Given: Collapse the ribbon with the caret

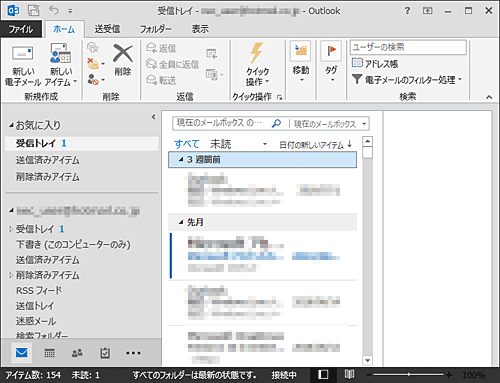Looking at the screenshot, I should tap(489, 97).
